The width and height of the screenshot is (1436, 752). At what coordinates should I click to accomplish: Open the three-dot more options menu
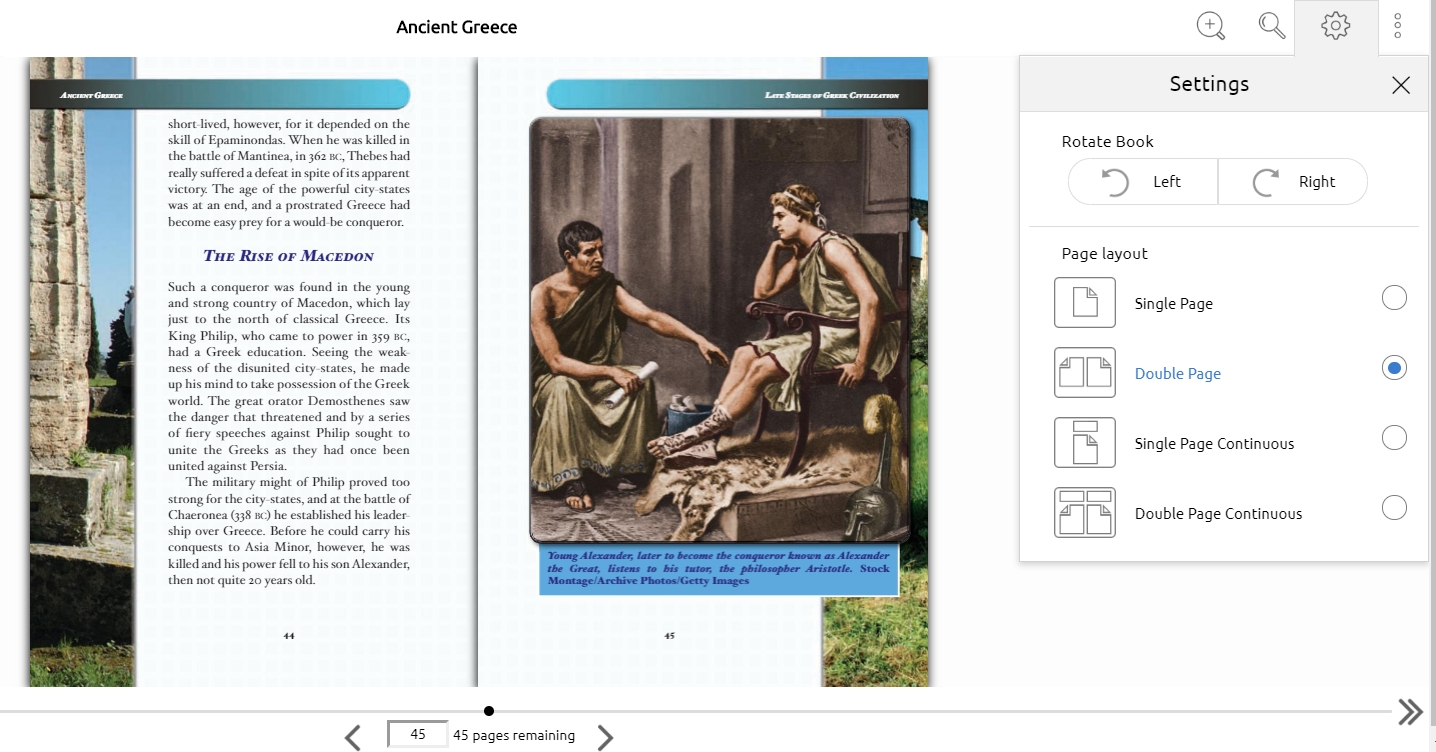pos(1398,27)
